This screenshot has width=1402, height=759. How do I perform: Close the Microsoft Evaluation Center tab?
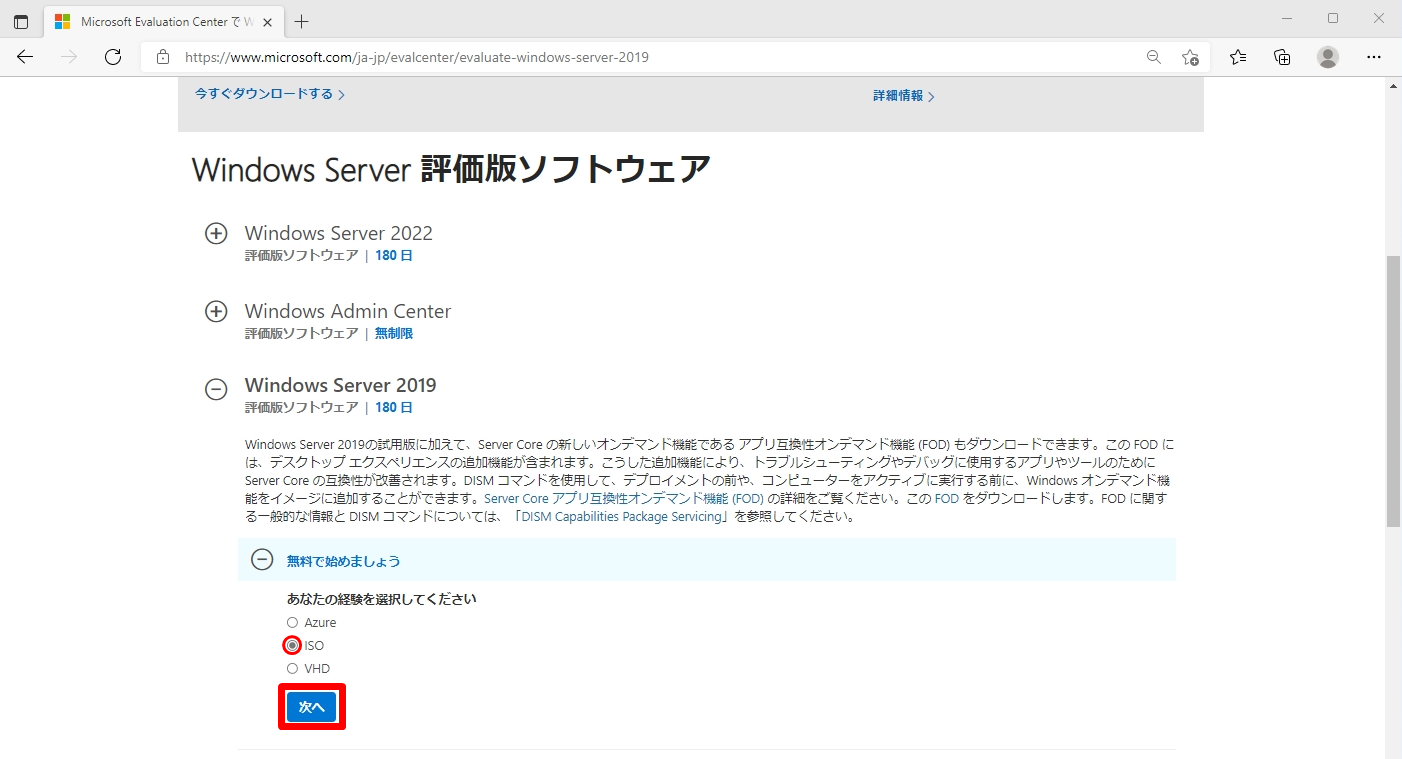point(268,21)
